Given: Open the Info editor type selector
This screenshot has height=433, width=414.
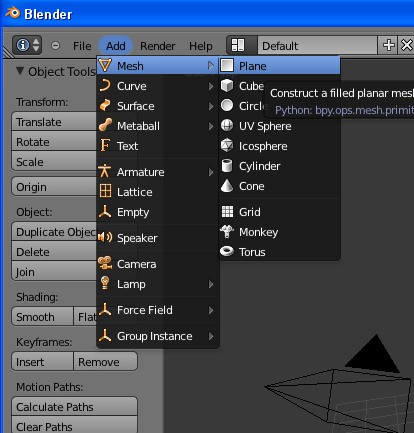Looking at the screenshot, I should click(x=27, y=45).
